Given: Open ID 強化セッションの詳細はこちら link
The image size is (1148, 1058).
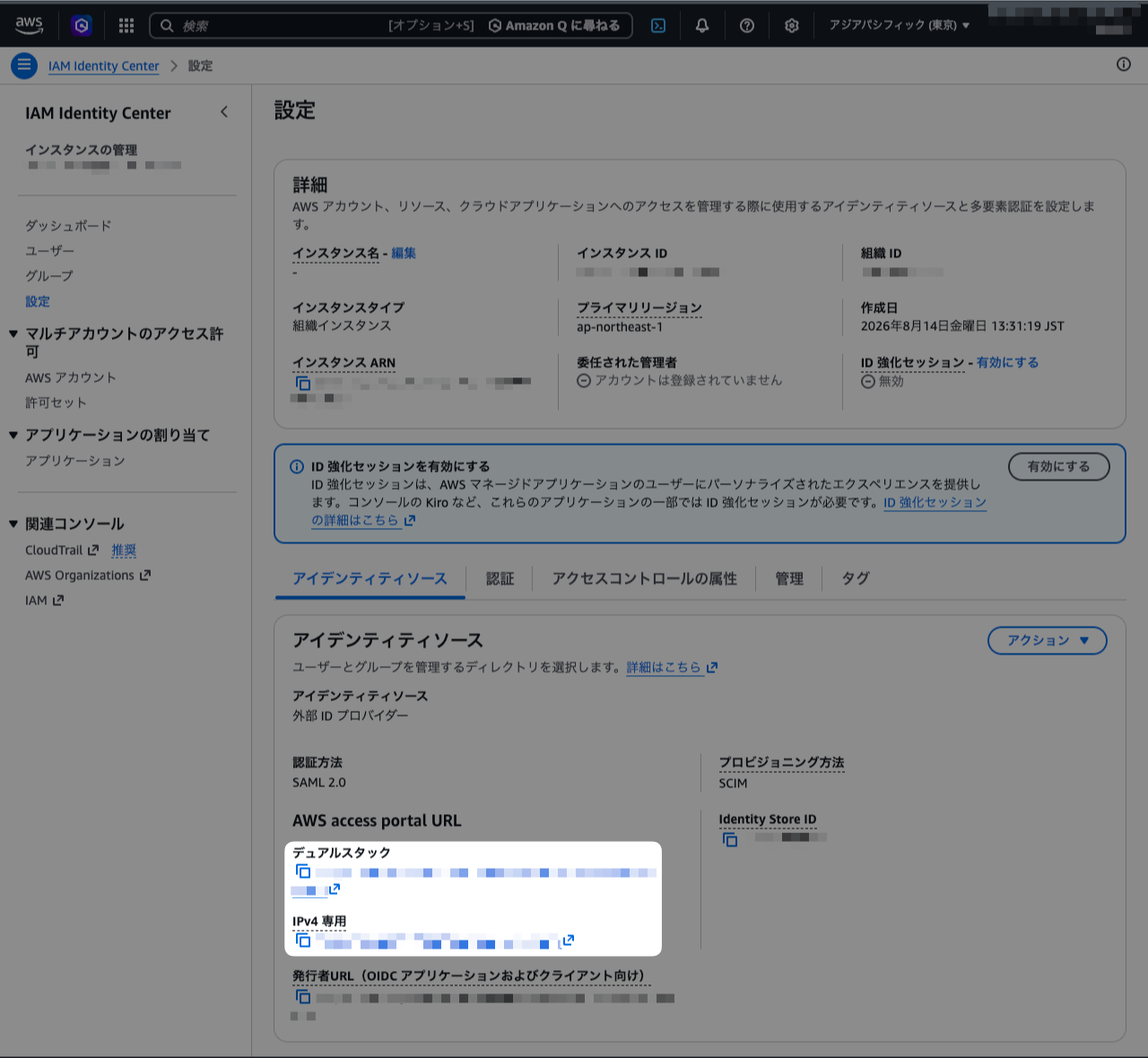Looking at the screenshot, I should [935, 502].
